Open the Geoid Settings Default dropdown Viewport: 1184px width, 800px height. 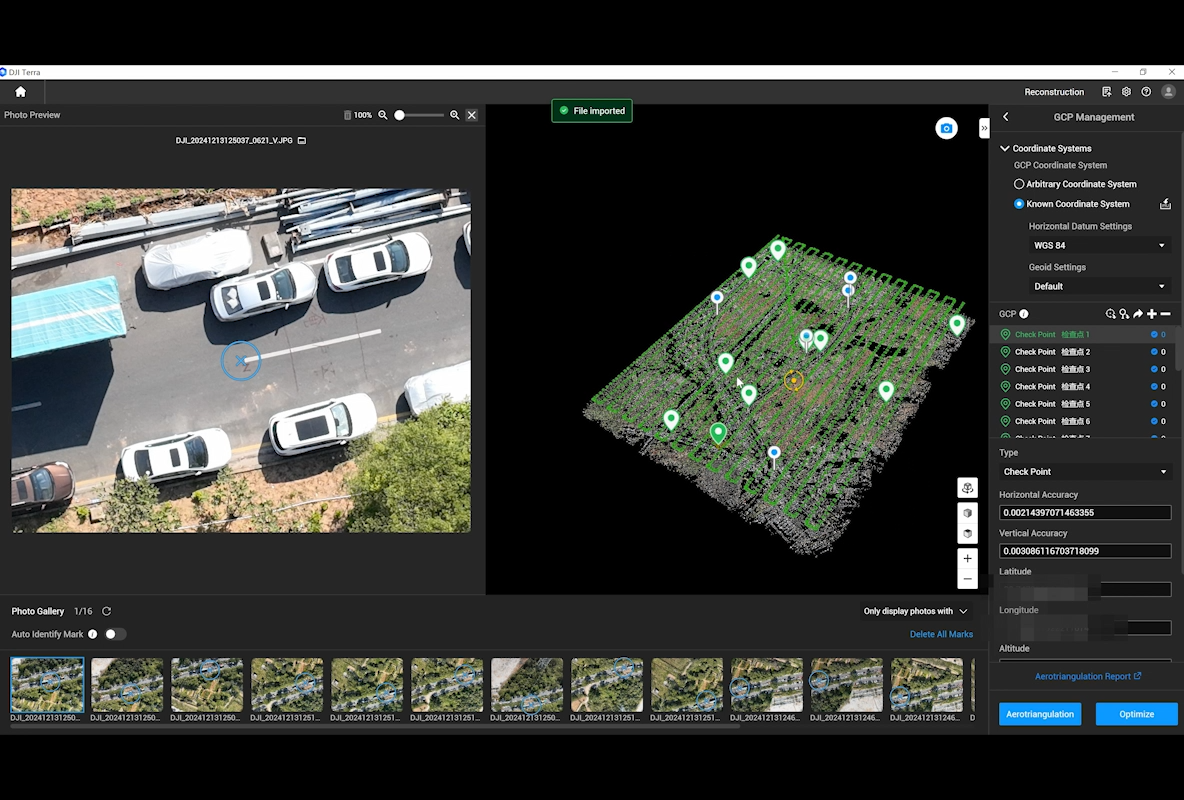(1098, 287)
